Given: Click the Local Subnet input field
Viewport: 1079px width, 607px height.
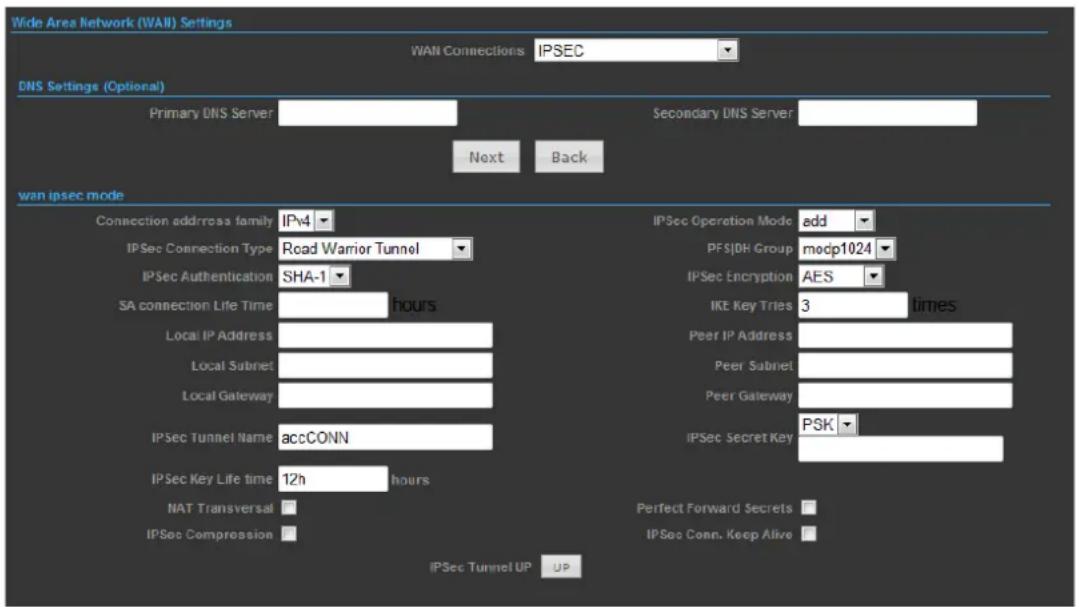Looking at the screenshot, I should pyautogui.click(x=385, y=365).
